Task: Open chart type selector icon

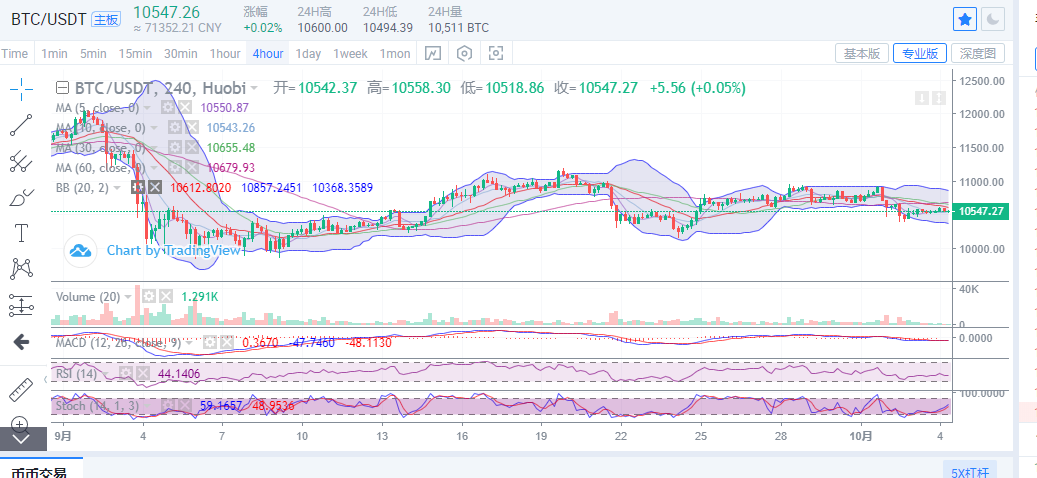Action: point(433,54)
